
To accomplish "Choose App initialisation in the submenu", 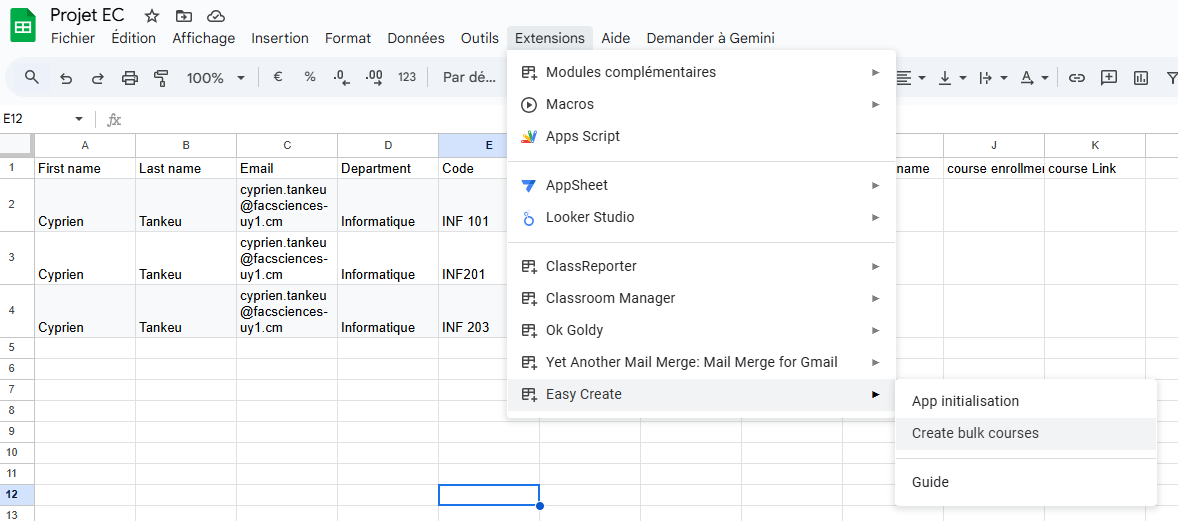I will click(x=965, y=402).
